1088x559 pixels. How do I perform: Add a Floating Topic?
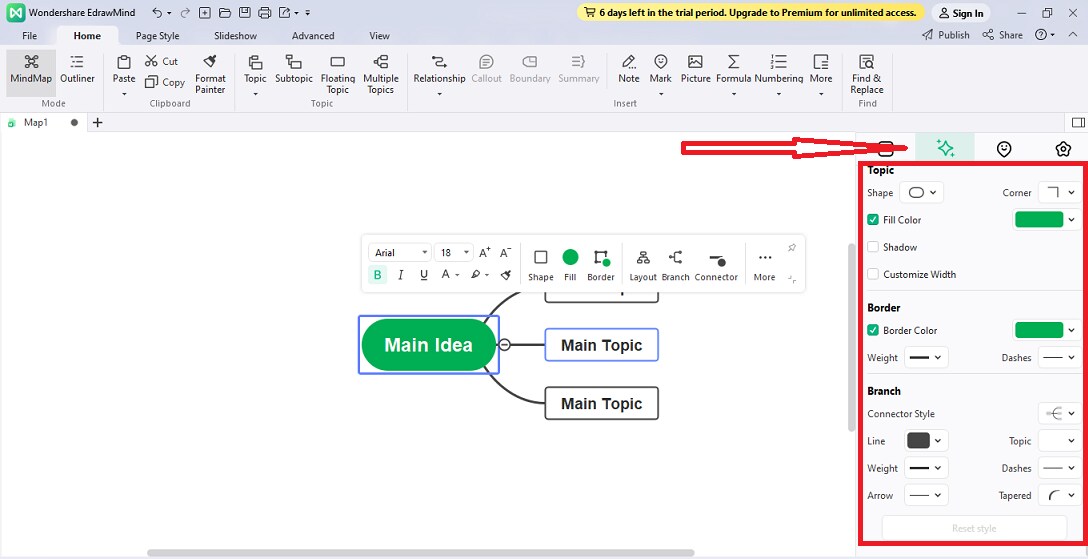click(338, 74)
